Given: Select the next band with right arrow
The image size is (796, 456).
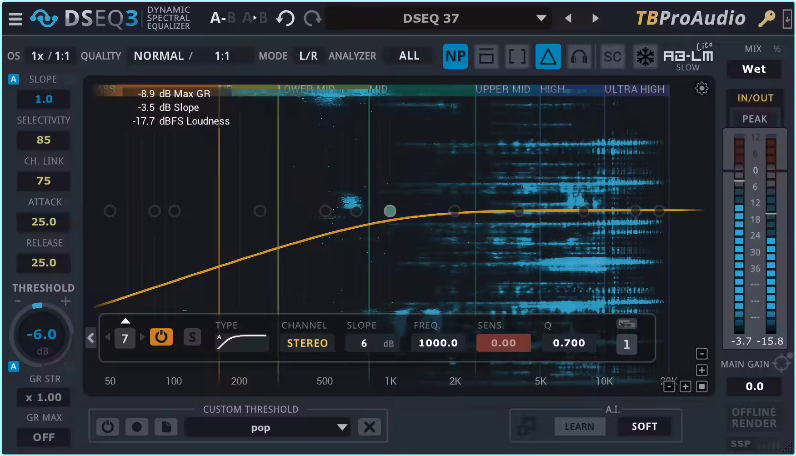Looking at the screenshot, I should [x=142, y=337].
